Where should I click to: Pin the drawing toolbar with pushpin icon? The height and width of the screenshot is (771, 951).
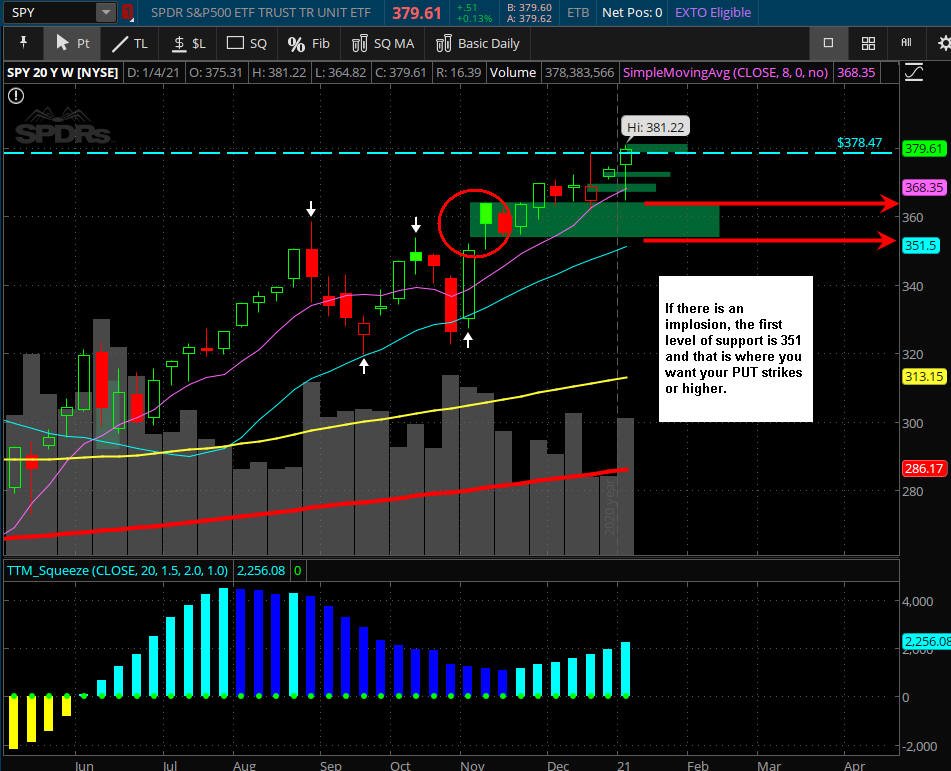[23, 42]
